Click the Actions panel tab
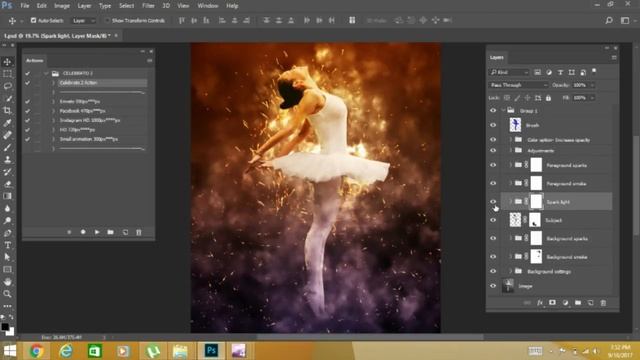The width and height of the screenshot is (640, 360). click(x=35, y=60)
